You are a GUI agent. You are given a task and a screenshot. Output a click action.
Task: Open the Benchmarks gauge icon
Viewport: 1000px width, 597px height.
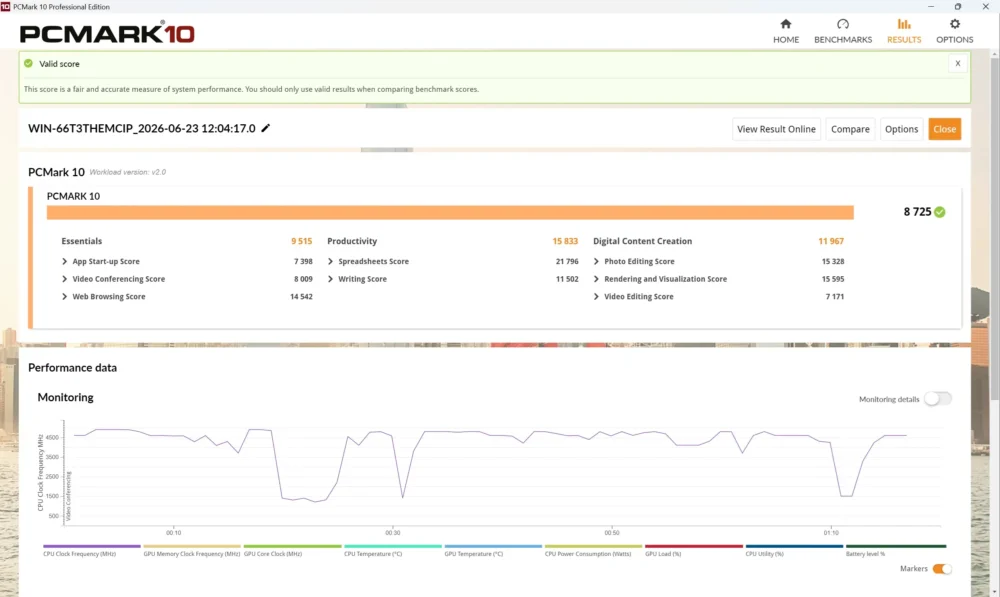pyautogui.click(x=843, y=24)
